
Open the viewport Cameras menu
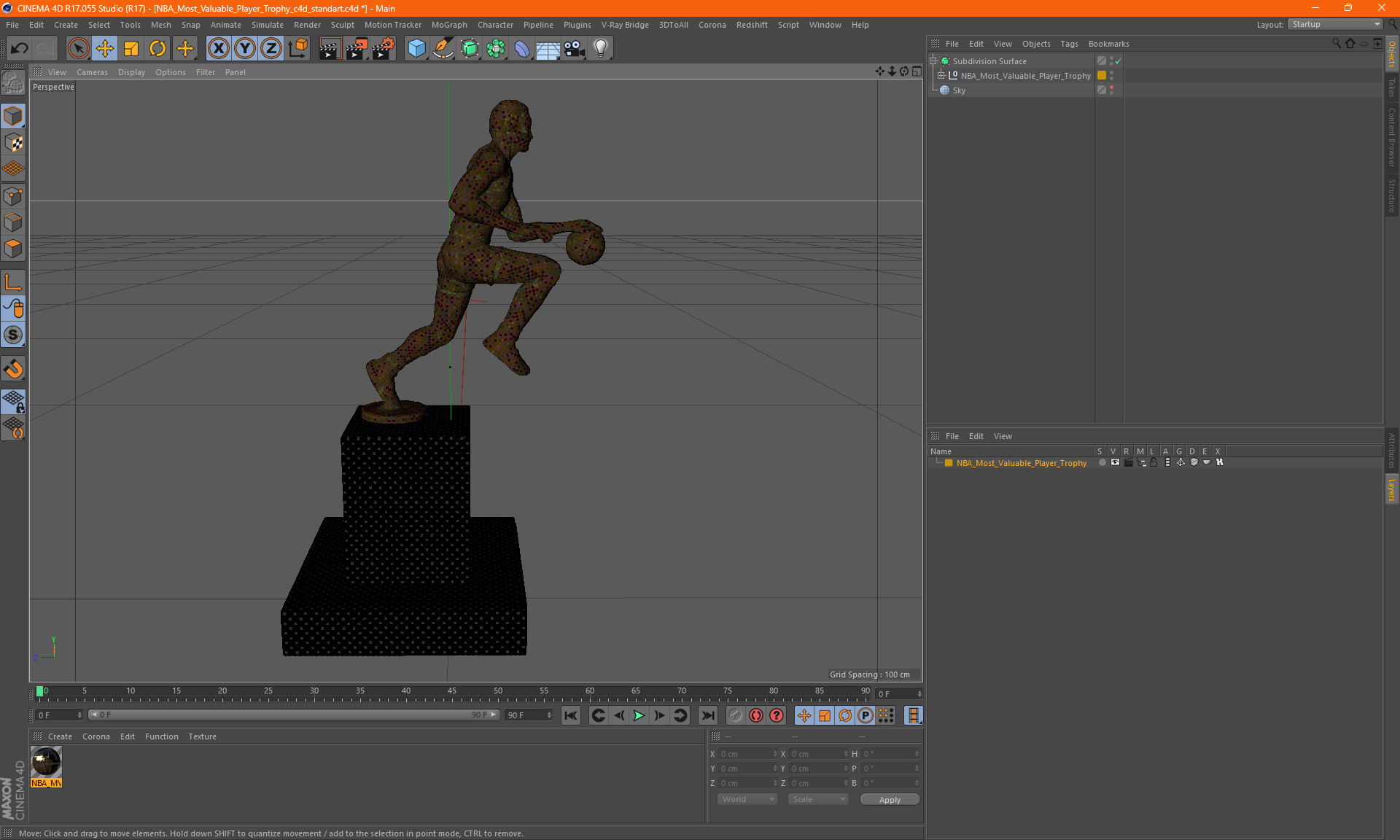click(92, 72)
